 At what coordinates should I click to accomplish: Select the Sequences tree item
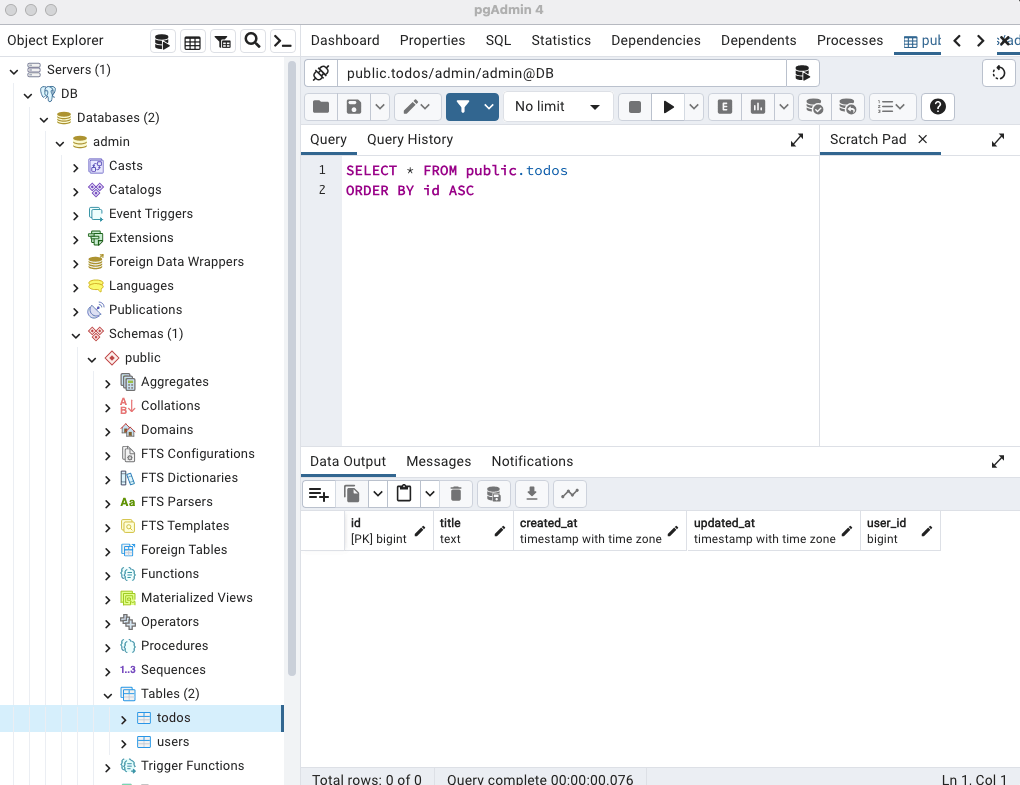tap(173, 670)
